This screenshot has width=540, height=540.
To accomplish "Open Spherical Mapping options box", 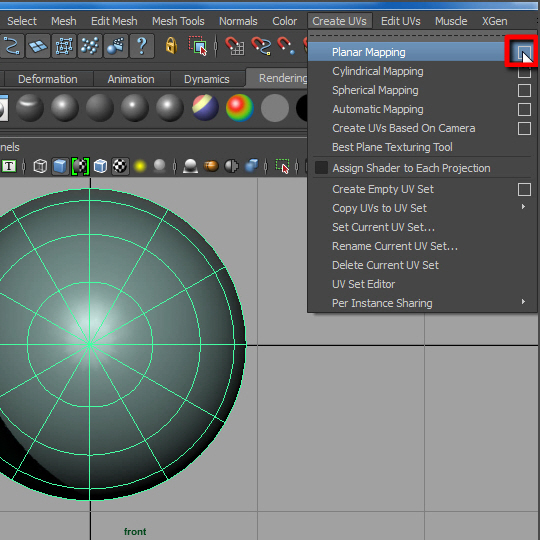I will click(524, 91).
